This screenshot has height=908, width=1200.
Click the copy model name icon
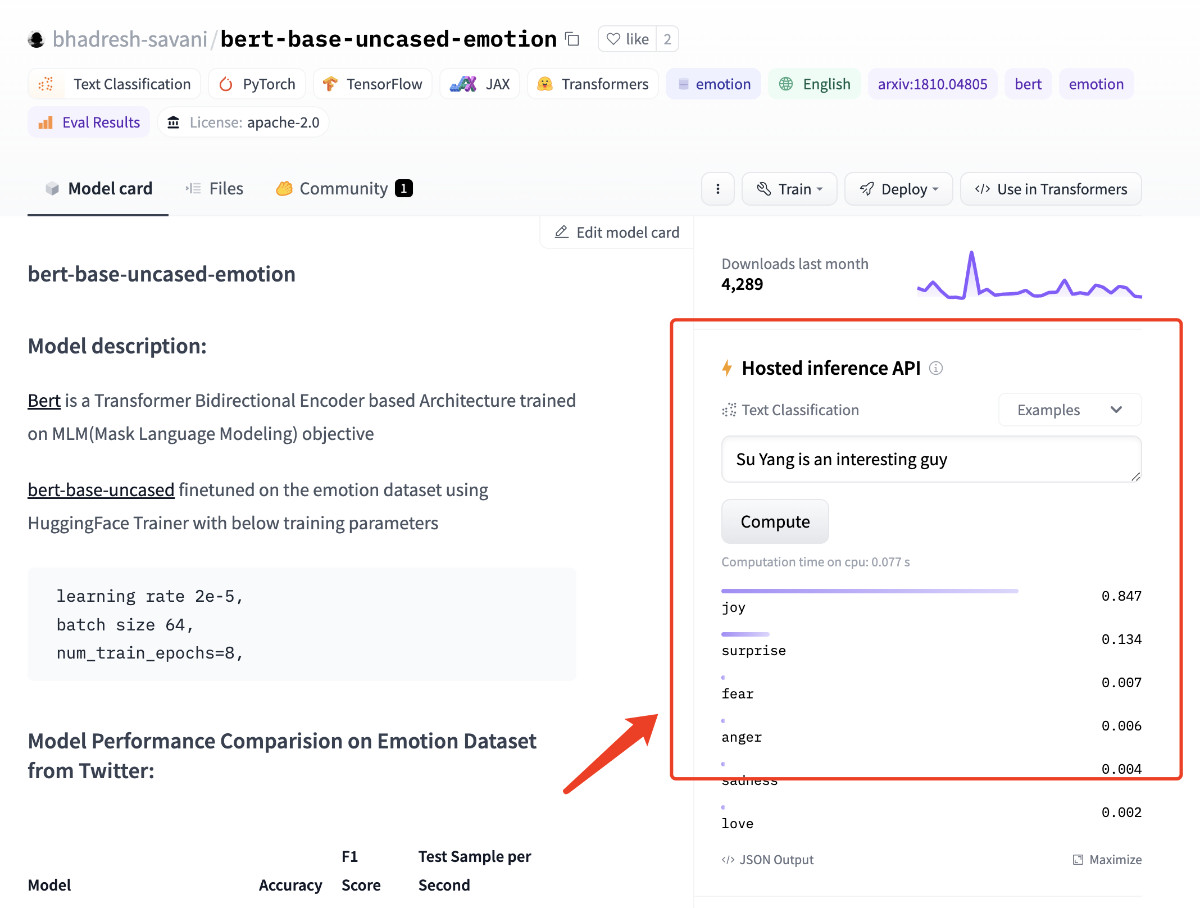coord(572,39)
